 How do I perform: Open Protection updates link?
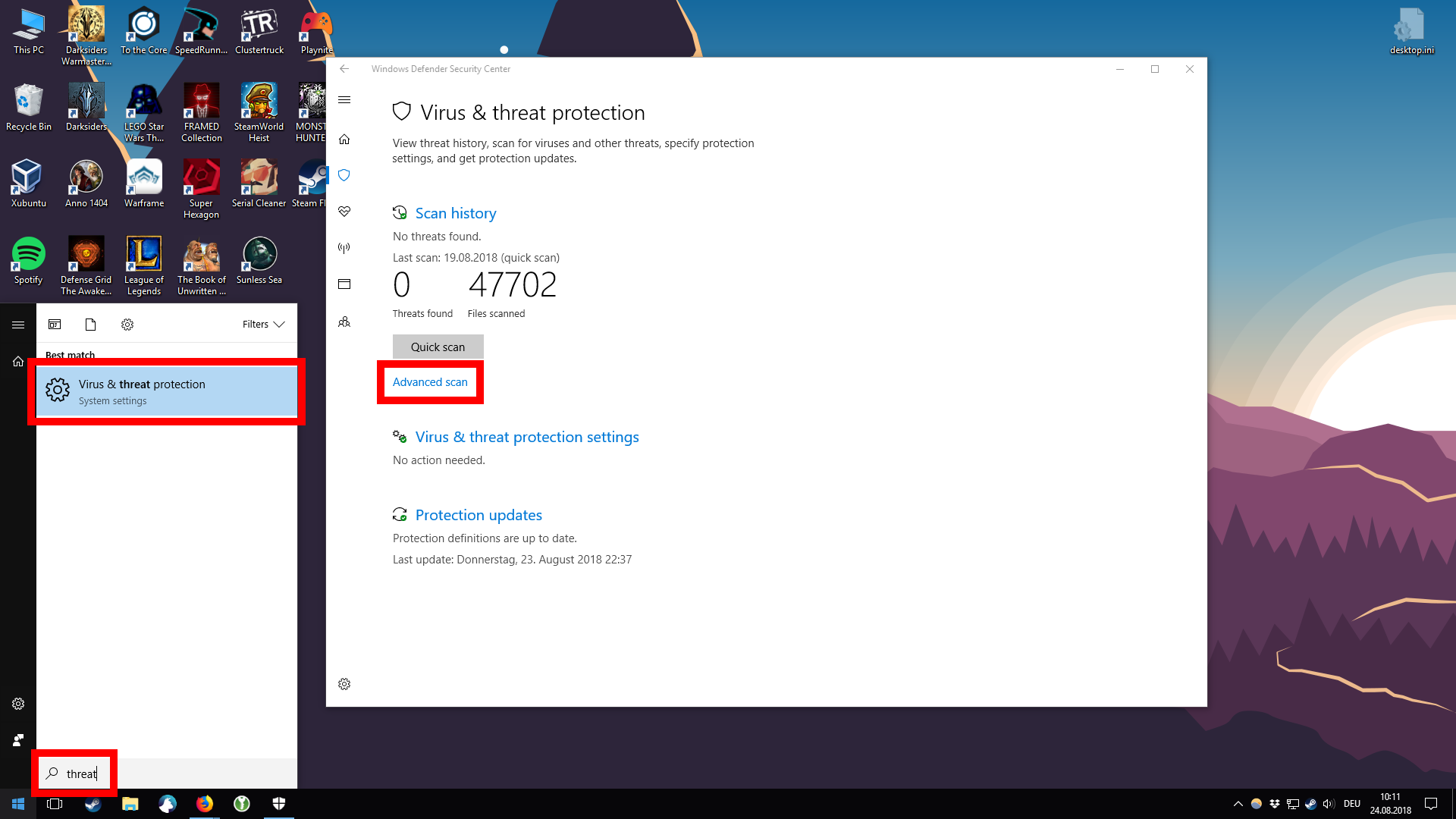[x=479, y=515]
